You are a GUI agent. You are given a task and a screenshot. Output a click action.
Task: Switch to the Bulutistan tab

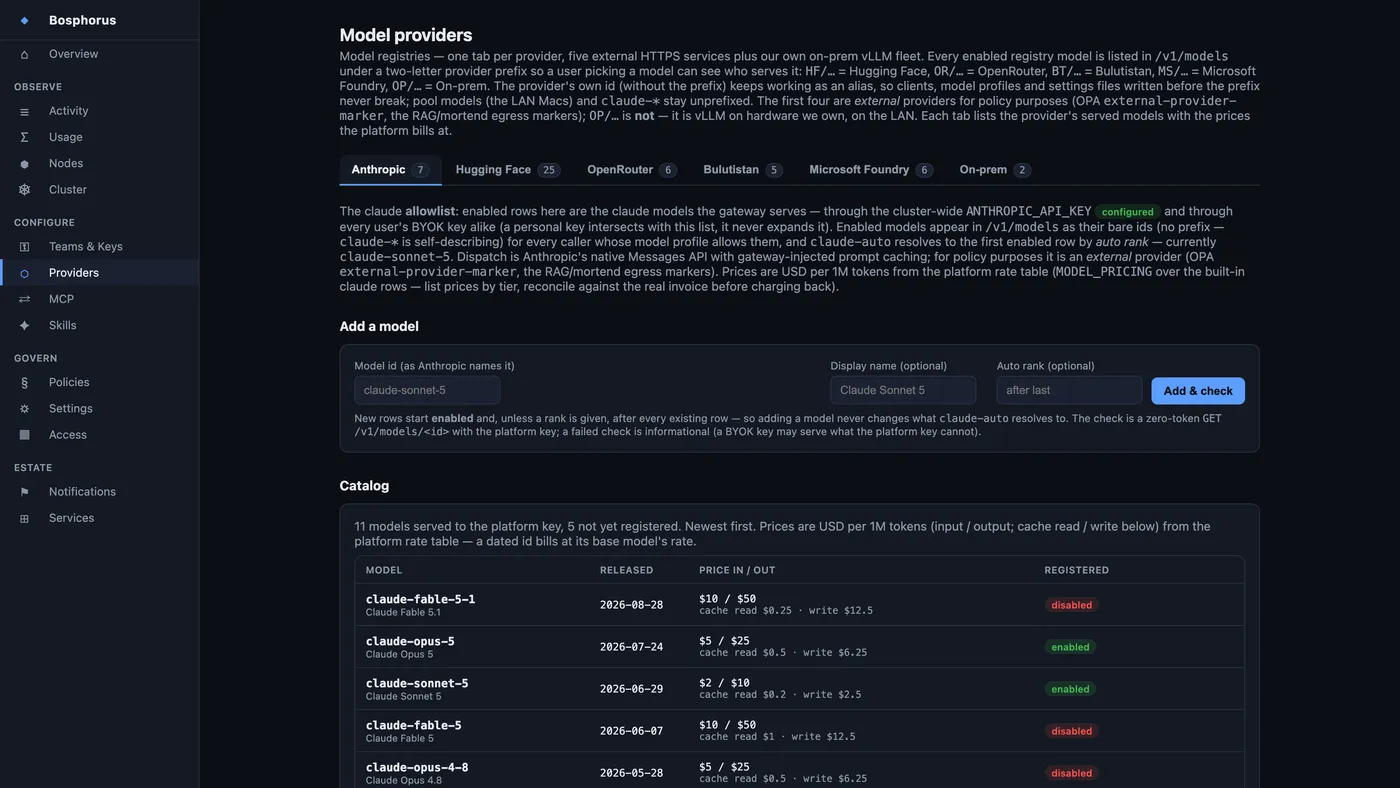point(742,170)
